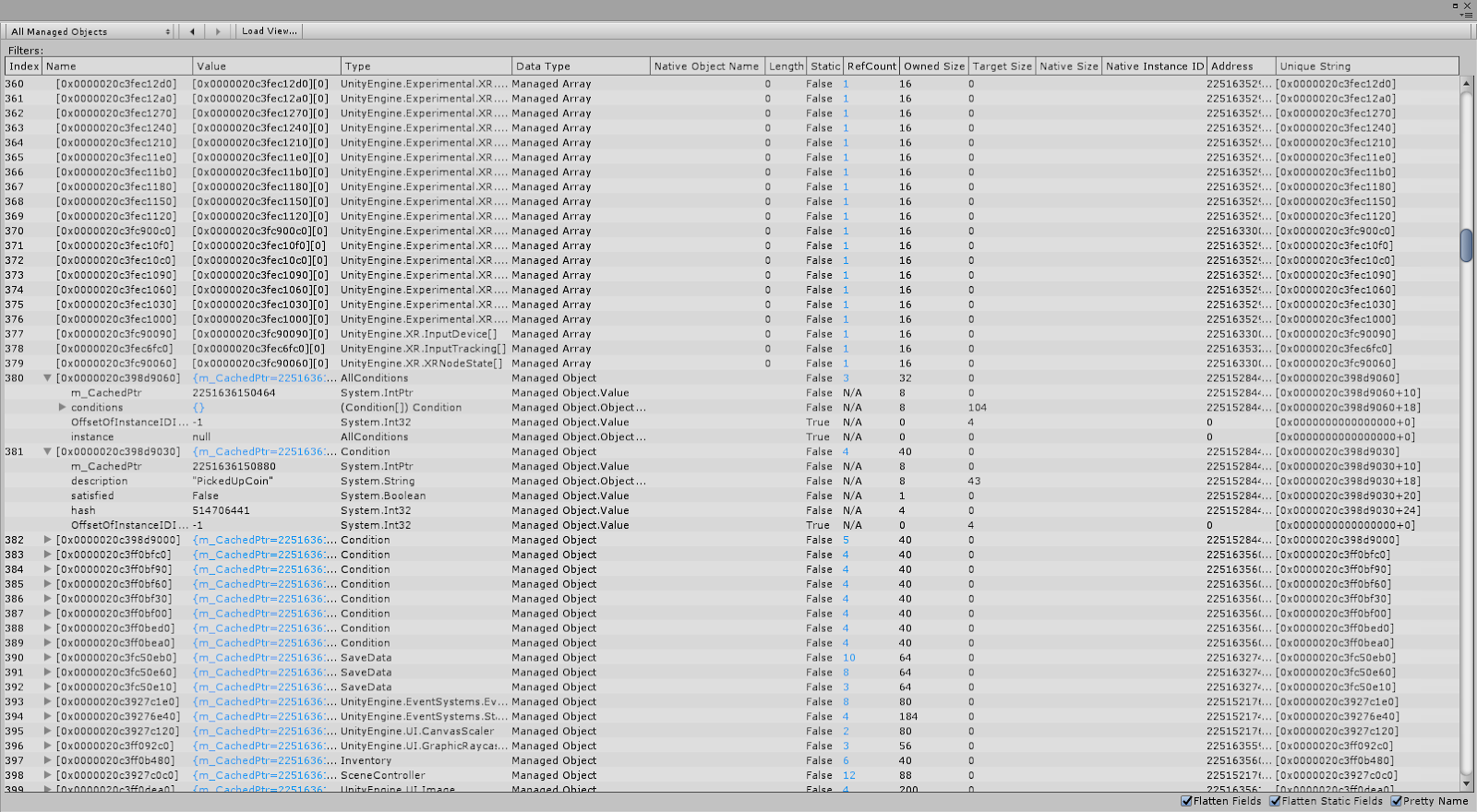Viewport: 1477px width, 812px height.
Task: Open the All Managed Objects dropdown
Action: click(90, 31)
